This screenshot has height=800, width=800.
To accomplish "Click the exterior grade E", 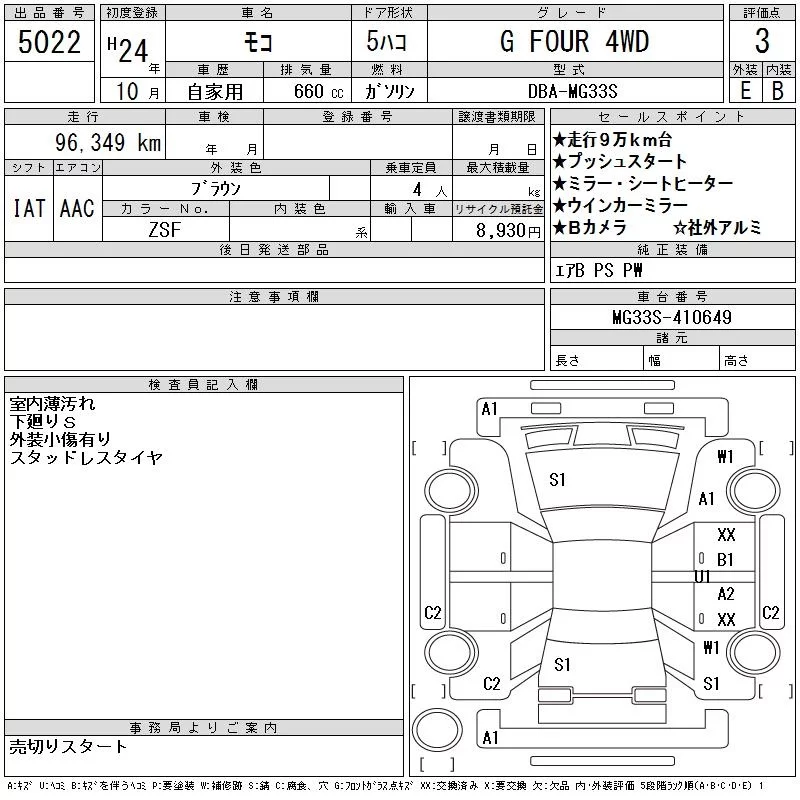I will 745,90.
